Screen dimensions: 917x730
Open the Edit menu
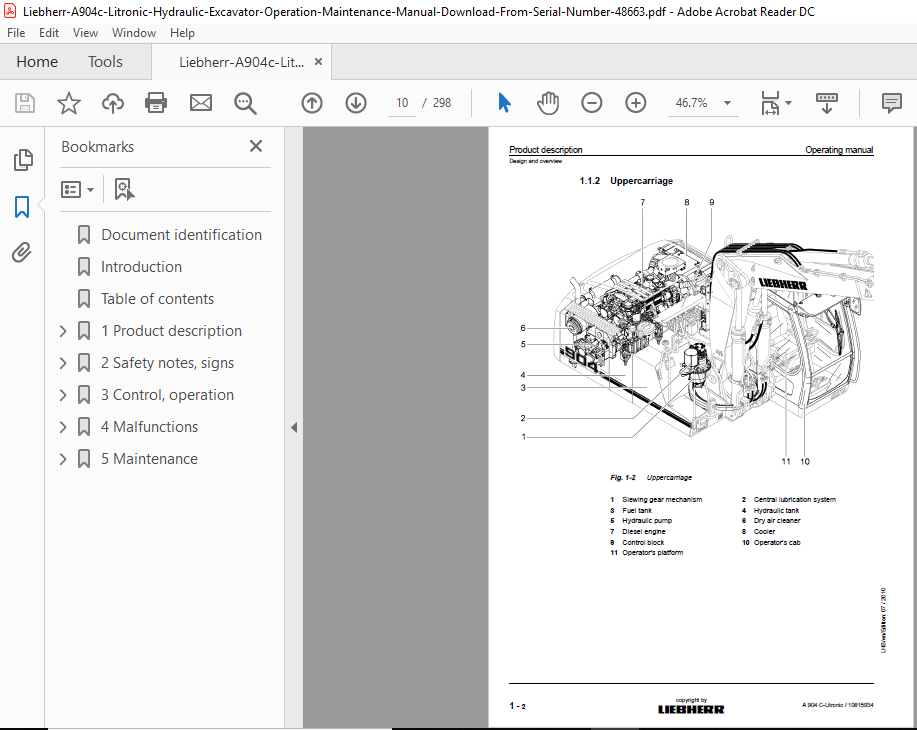coord(49,33)
